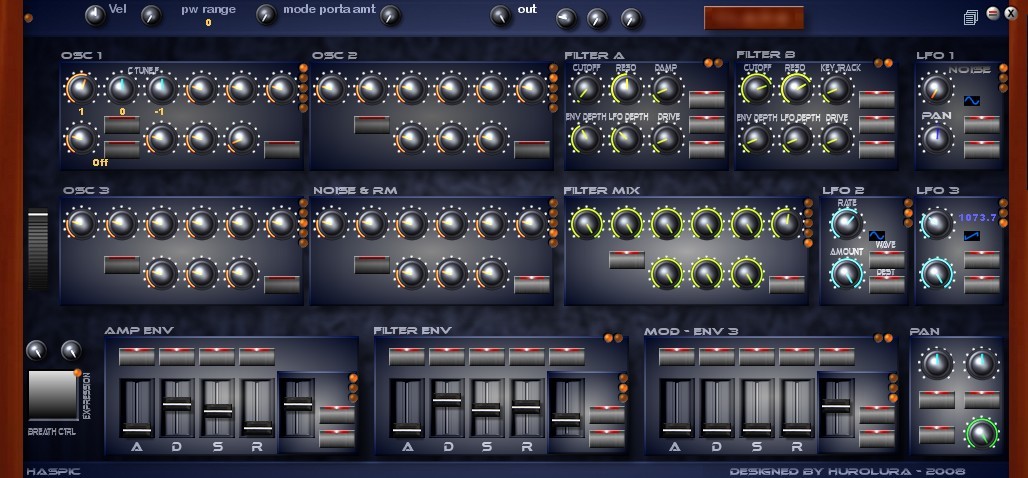1028x478 pixels.
Task: Click the pitch wheel beside OSC 3
Action: (x=38, y=249)
